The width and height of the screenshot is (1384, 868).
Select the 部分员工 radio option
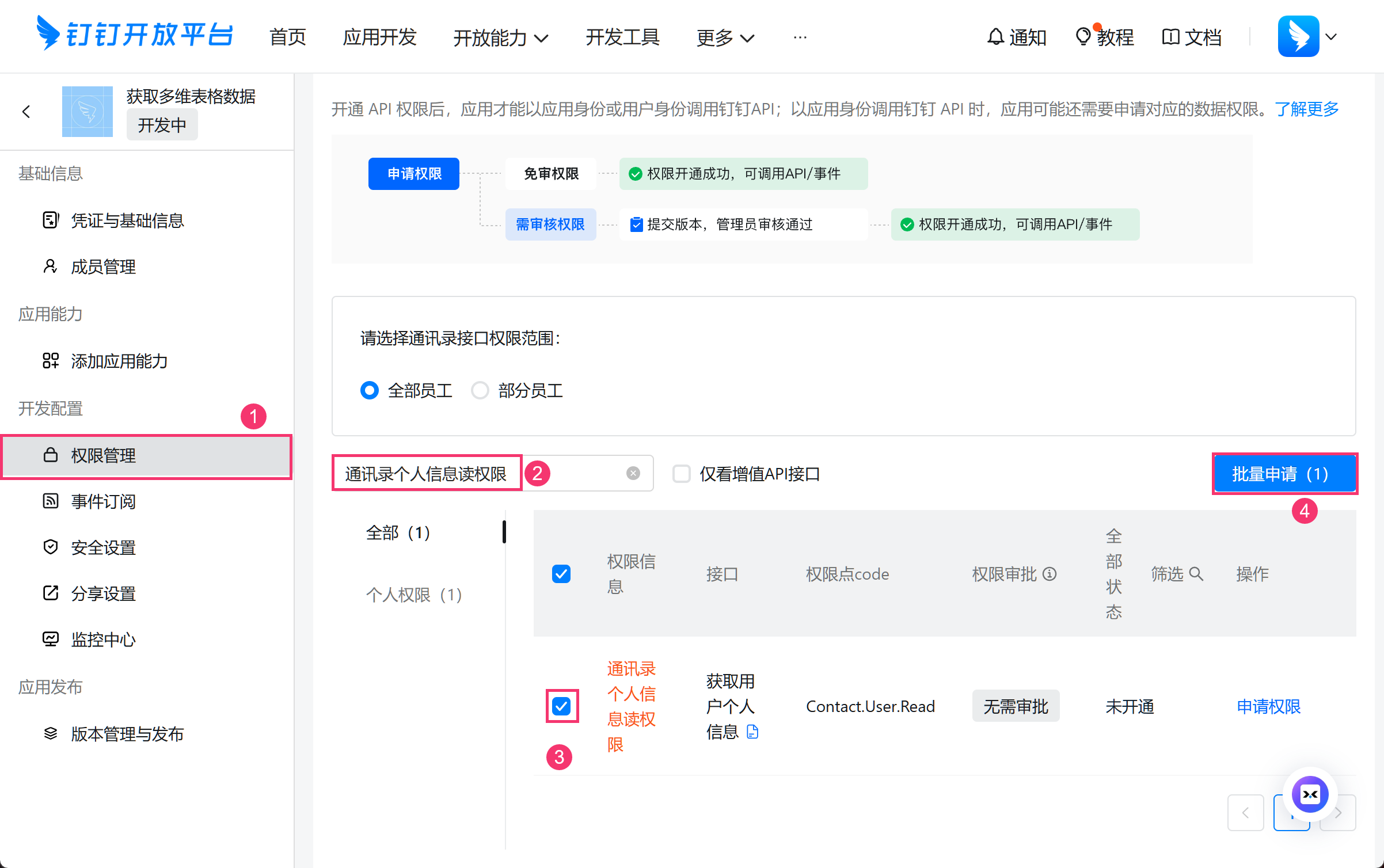480,391
